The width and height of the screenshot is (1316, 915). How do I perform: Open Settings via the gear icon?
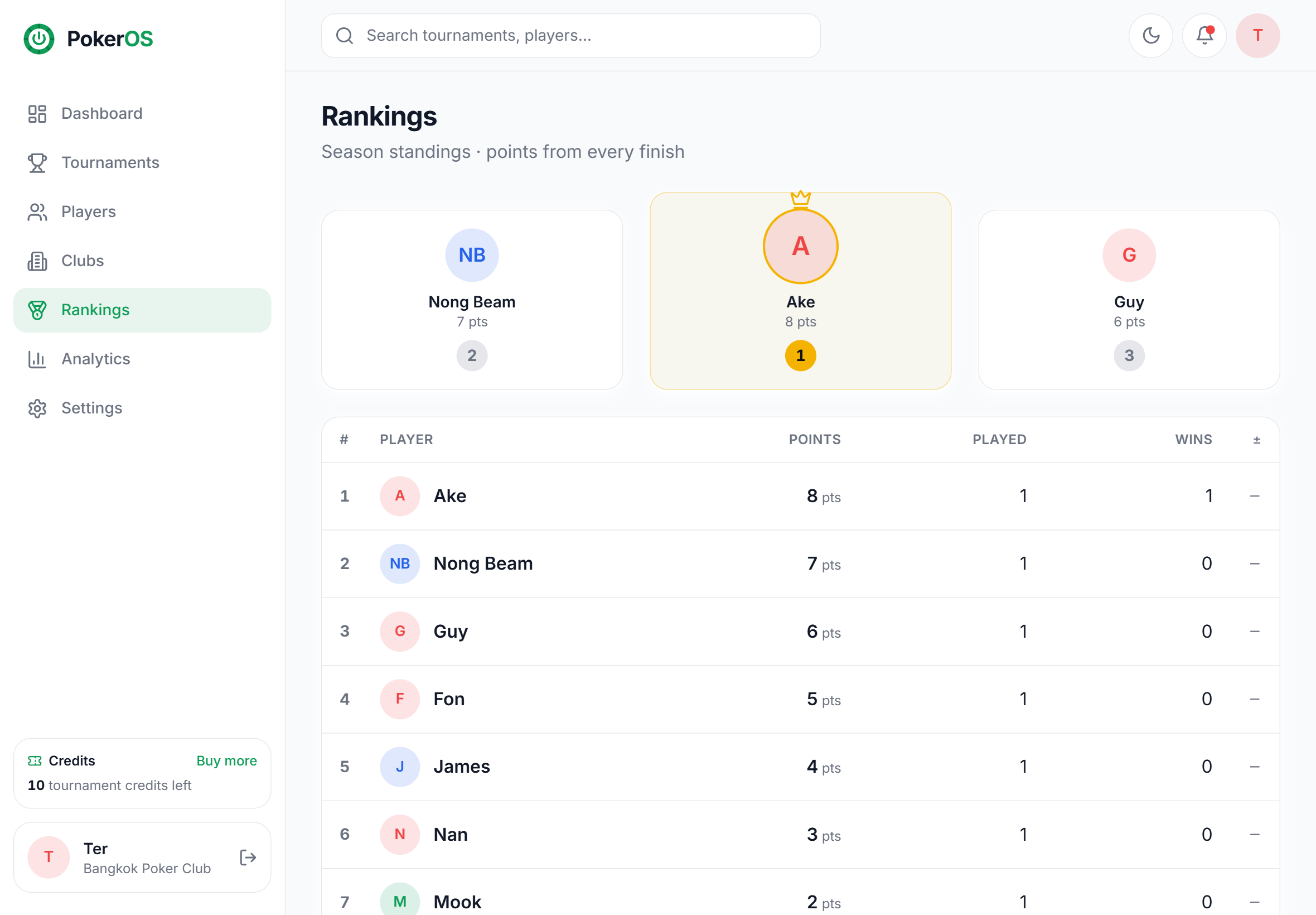(x=37, y=408)
